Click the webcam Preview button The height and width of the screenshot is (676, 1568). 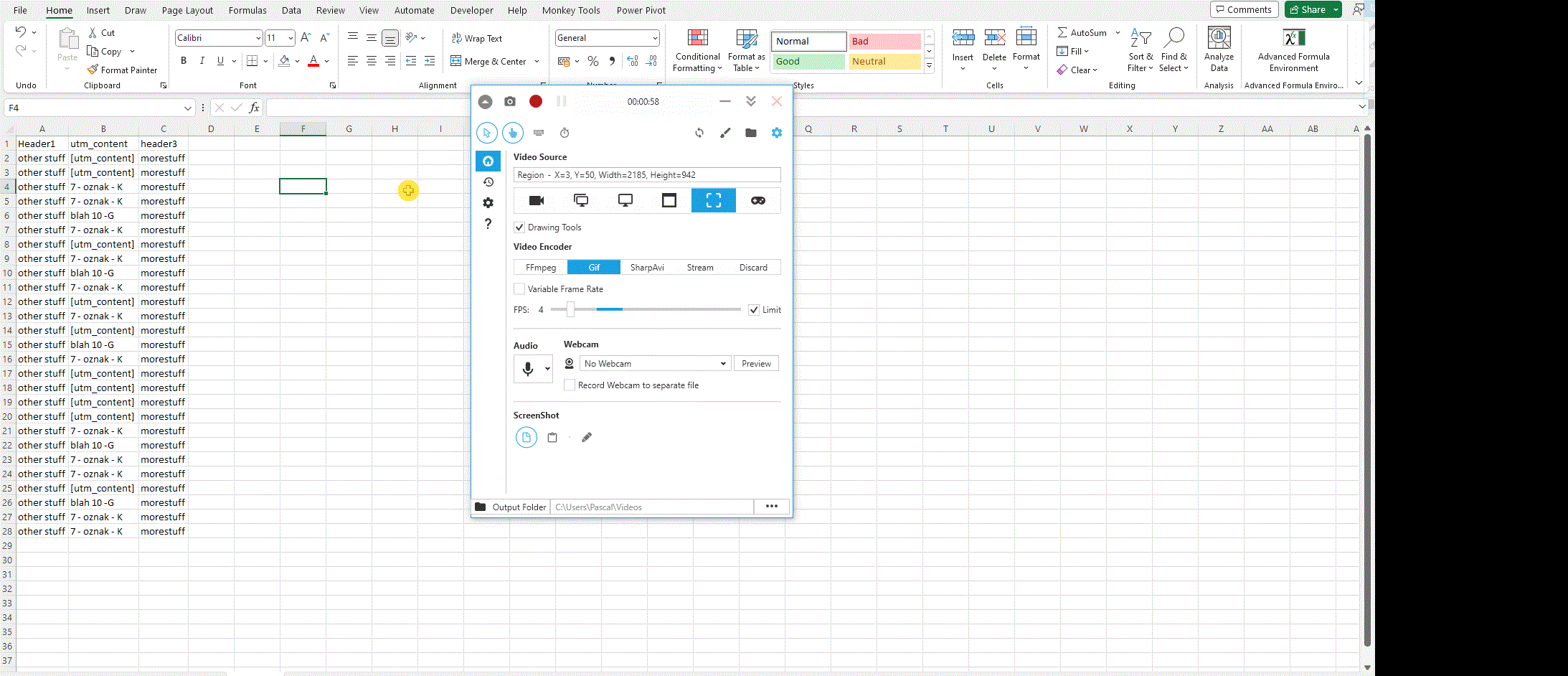tap(756, 364)
